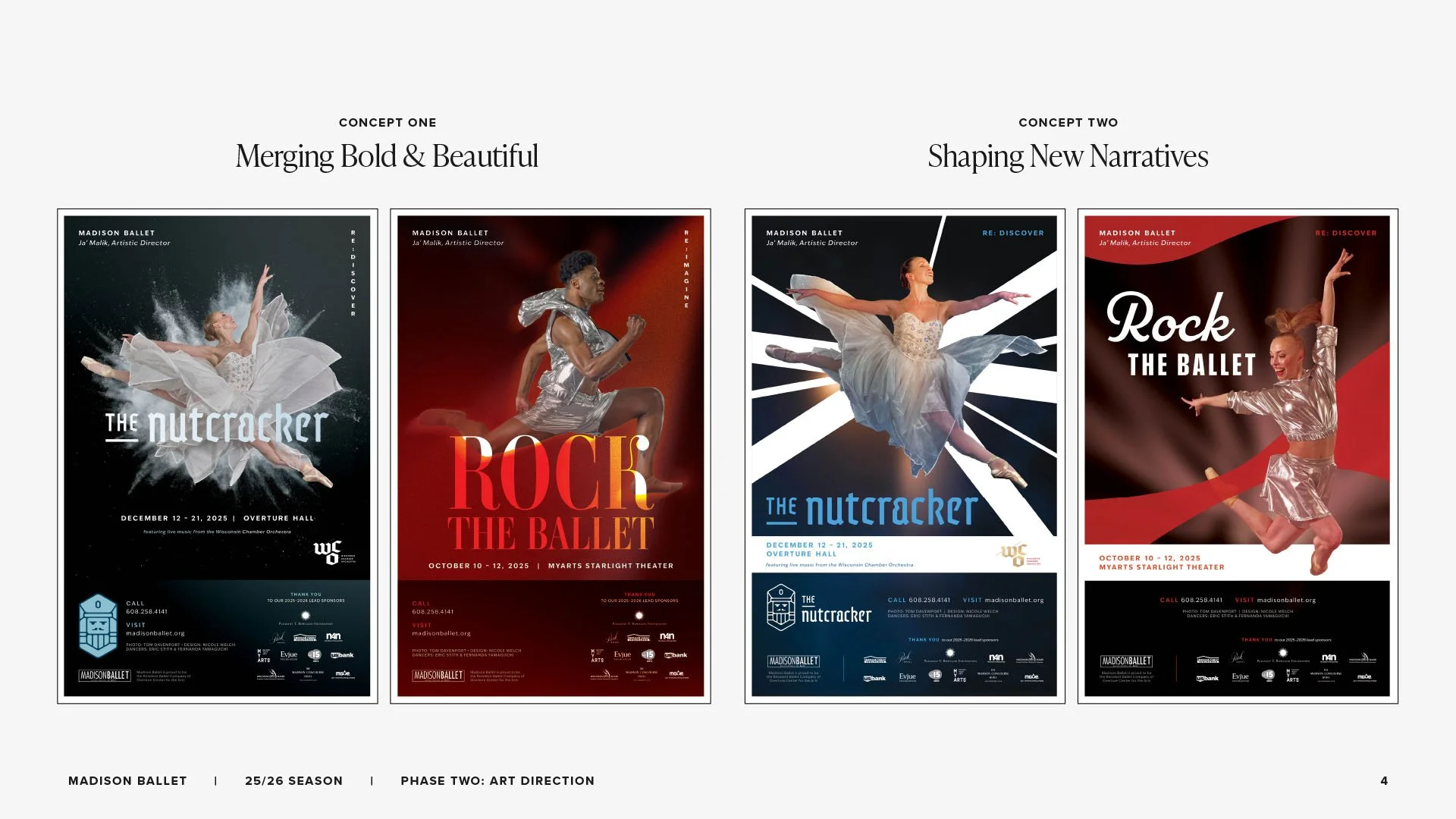Image resolution: width=1456 pixels, height=819 pixels.
Task: Click the 'CONCEPT TWO' label
Action: [x=1068, y=123]
